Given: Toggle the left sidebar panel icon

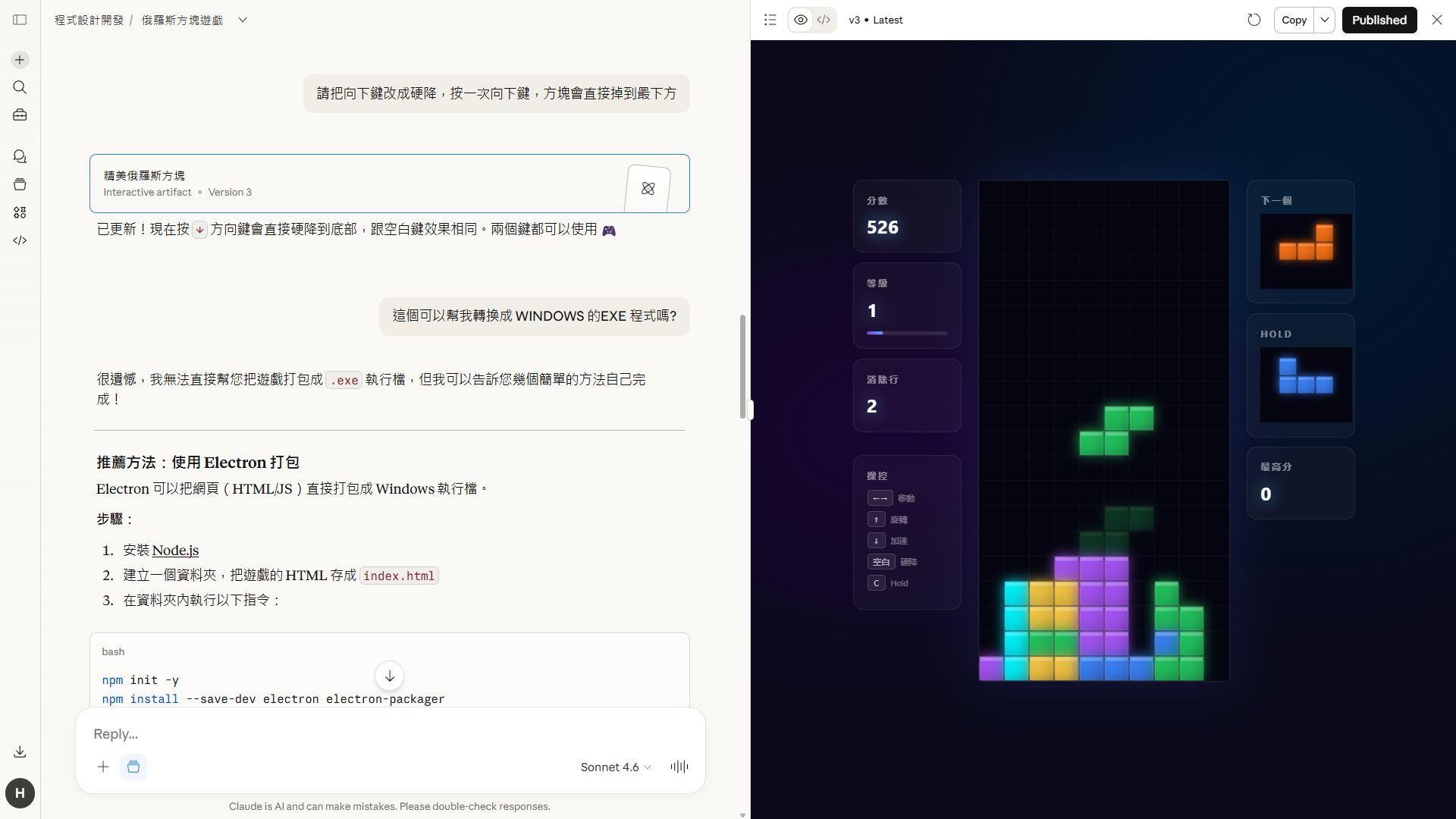Looking at the screenshot, I should [x=20, y=20].
